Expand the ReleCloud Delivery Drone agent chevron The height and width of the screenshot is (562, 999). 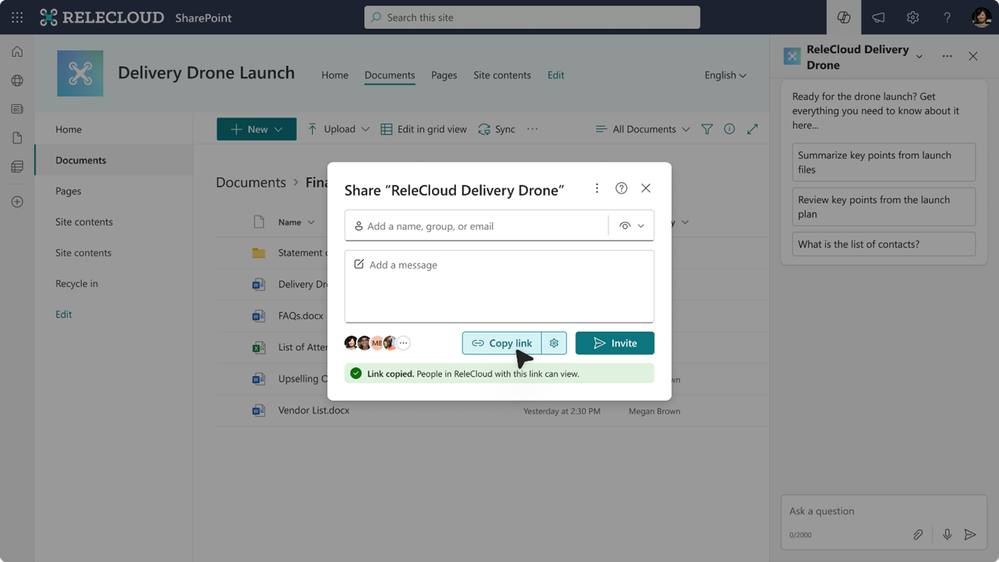tap(919, 57)
